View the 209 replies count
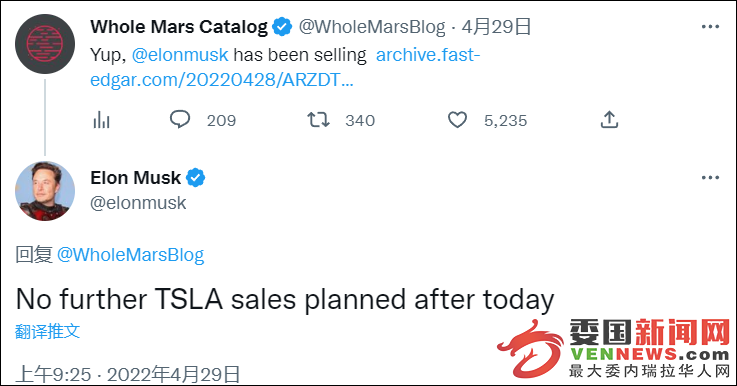This screenshot has width=737, height=386. (x=221, y=121)
